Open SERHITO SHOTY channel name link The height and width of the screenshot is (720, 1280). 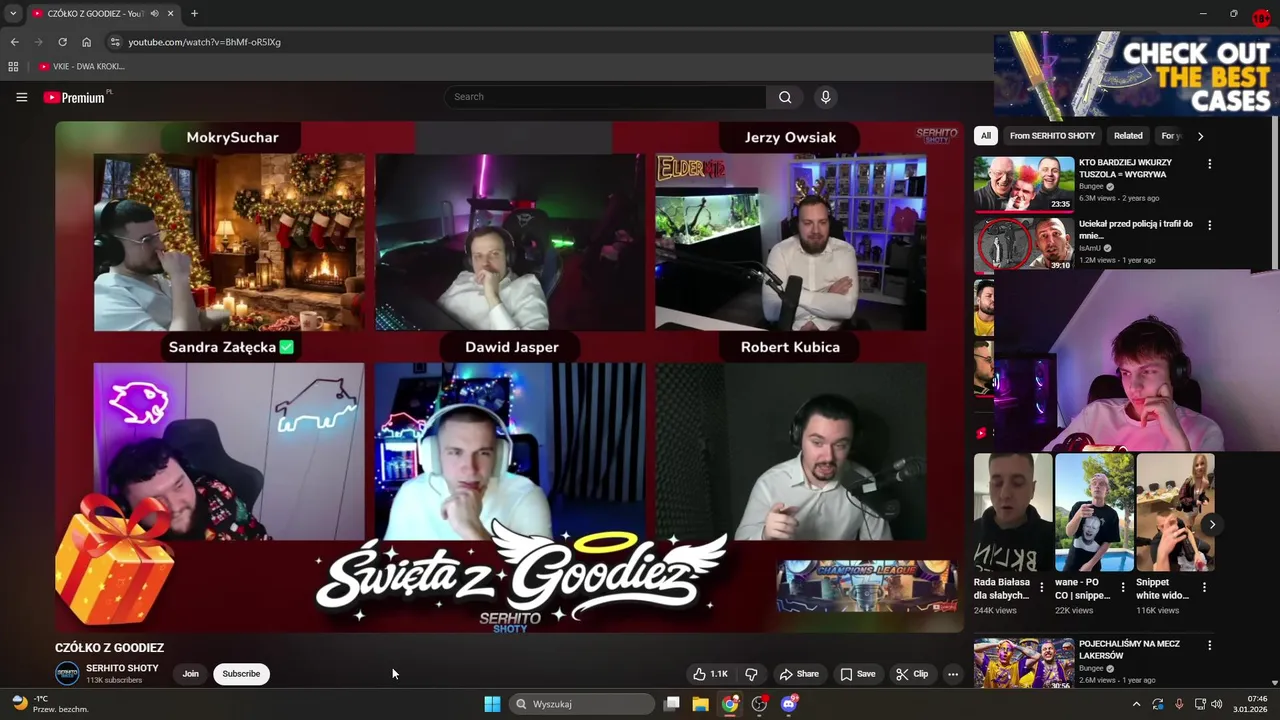(x=122, y=668)
